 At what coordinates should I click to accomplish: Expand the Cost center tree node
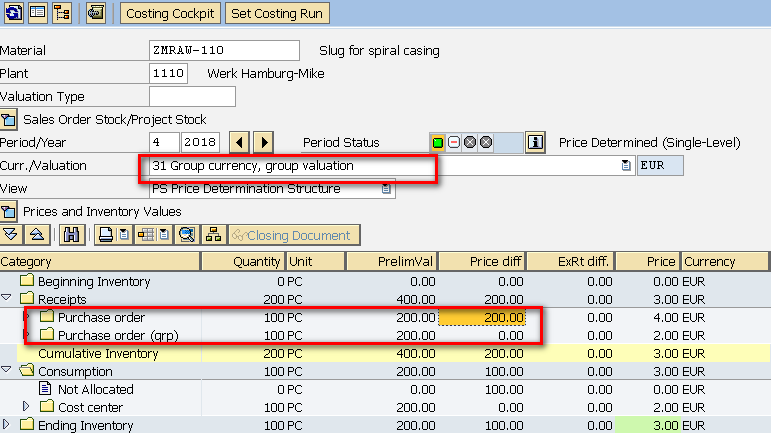click(x=27, y=407)
